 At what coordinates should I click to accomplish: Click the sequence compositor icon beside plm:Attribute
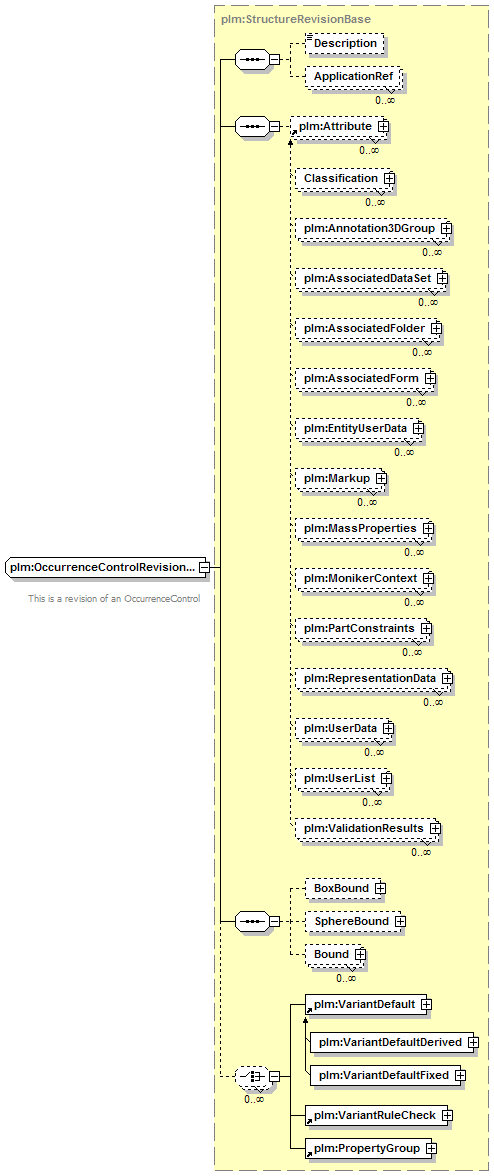coord(251,127)
